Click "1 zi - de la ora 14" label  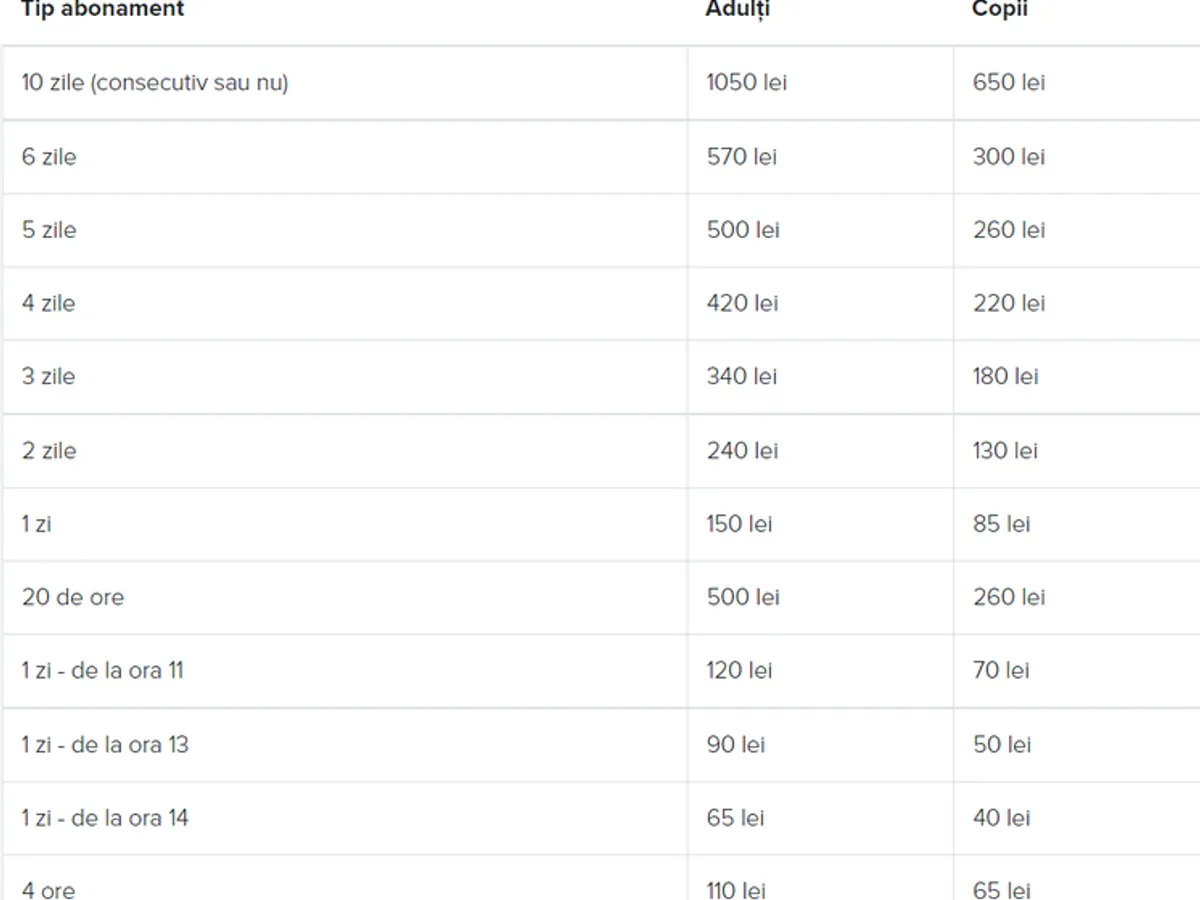coord(105,817)
